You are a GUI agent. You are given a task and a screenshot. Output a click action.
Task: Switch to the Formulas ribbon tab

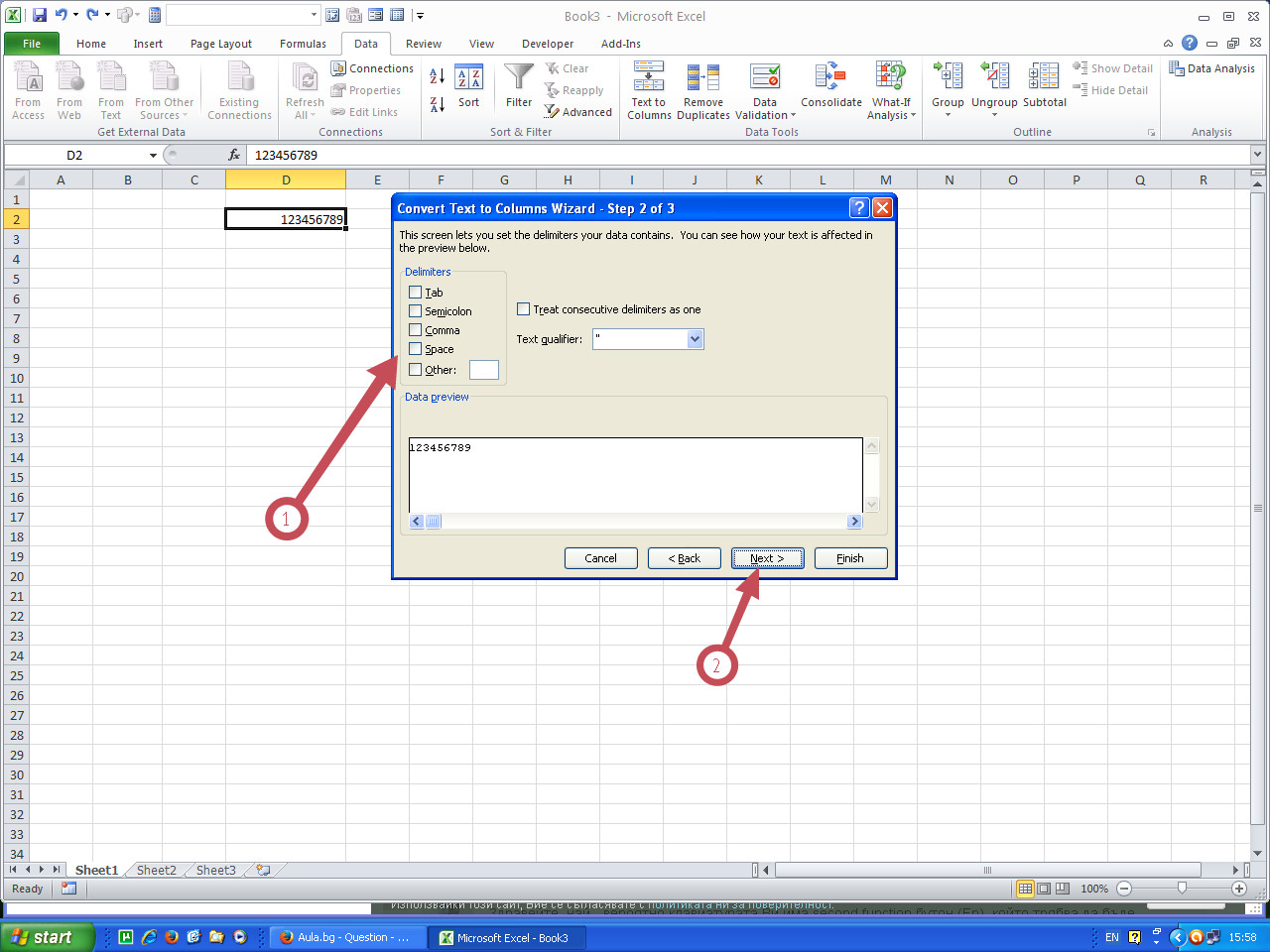[303, 44]
